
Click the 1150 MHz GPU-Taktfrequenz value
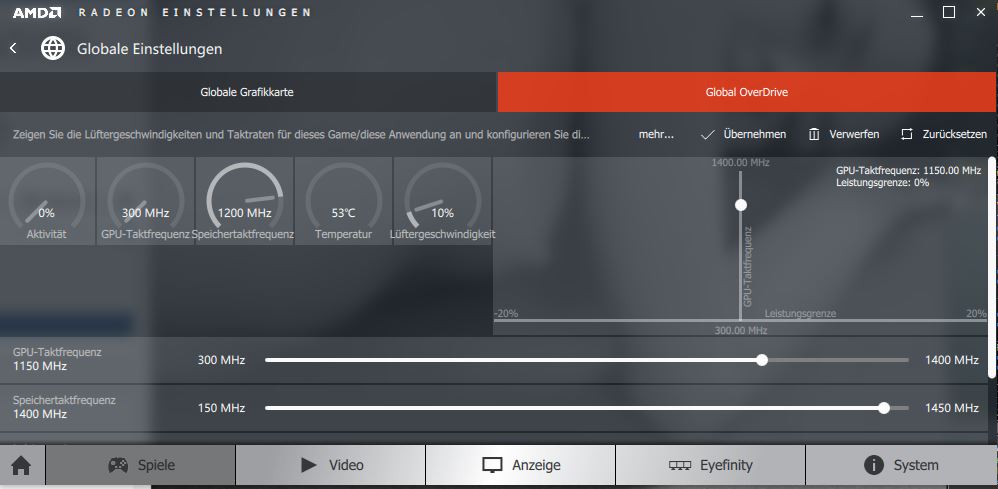pos(40,366)
